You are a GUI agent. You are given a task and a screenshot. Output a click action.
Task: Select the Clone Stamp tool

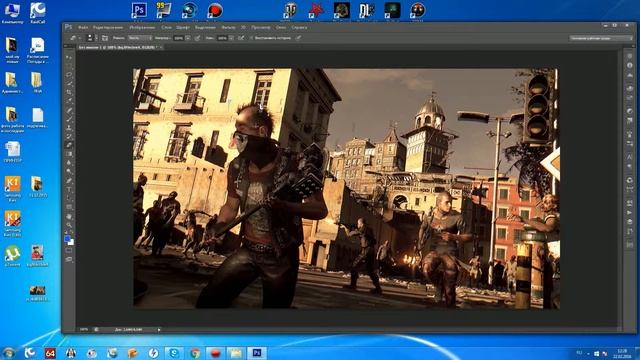[69, 128]
